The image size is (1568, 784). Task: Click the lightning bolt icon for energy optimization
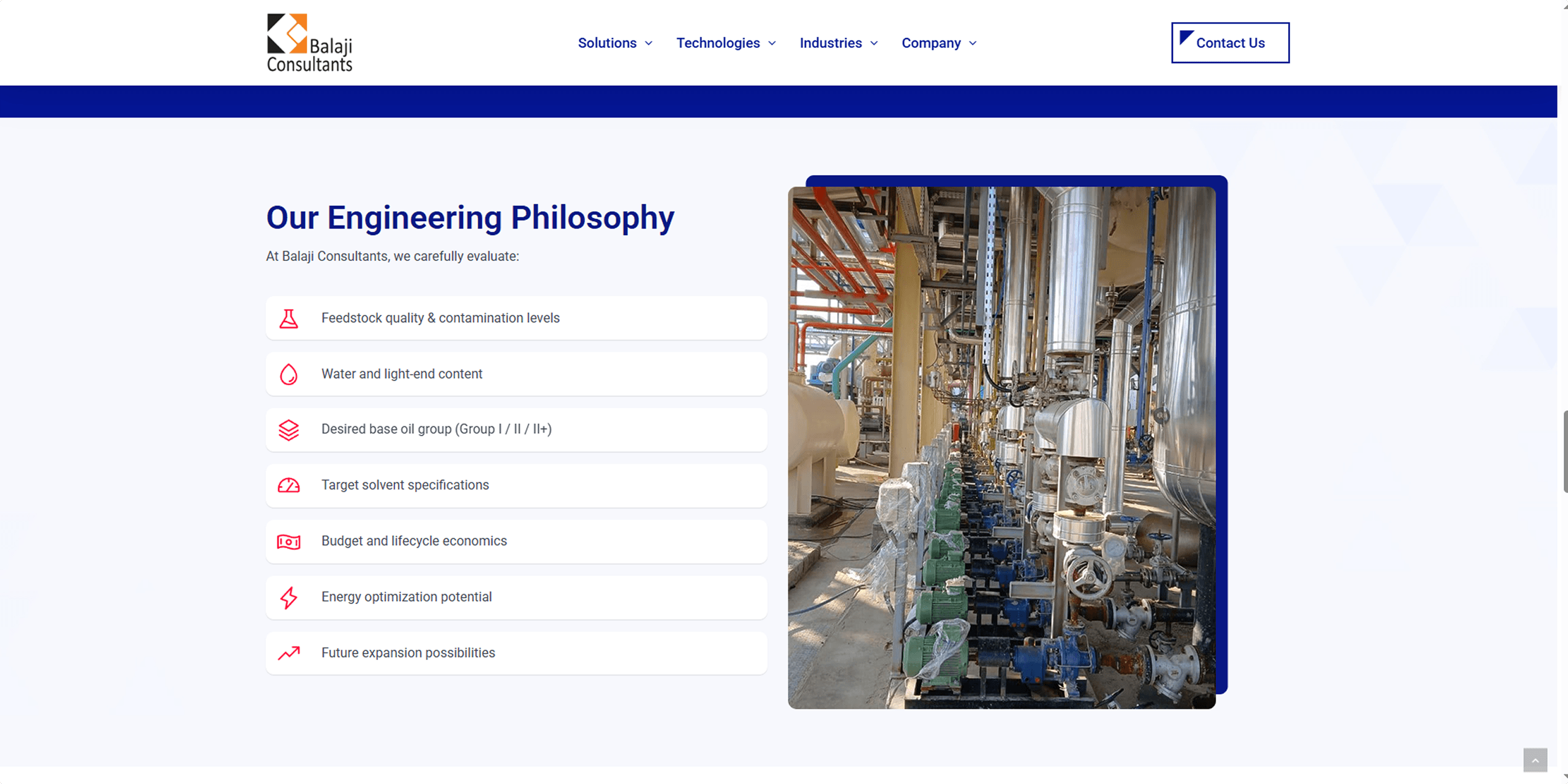pyautogui.click(x=288, y=597)
